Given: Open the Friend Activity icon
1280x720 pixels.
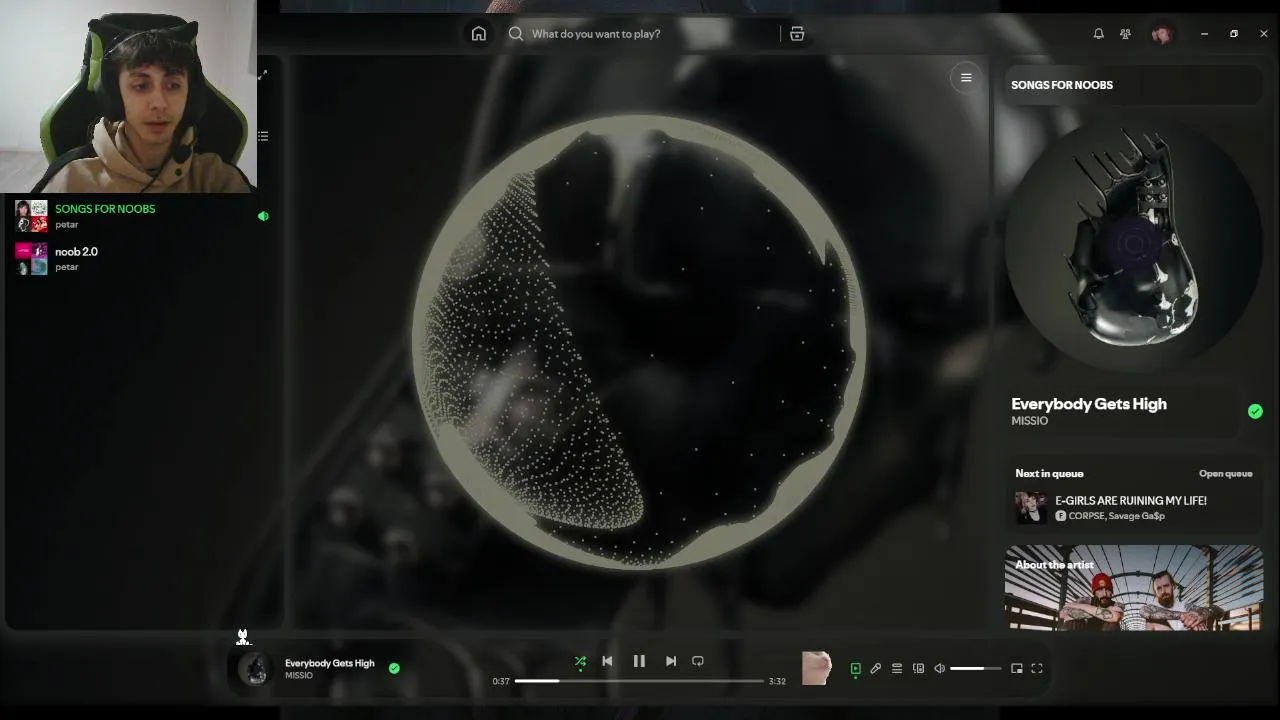Looking at the screenshot, I should point(1125,34).
